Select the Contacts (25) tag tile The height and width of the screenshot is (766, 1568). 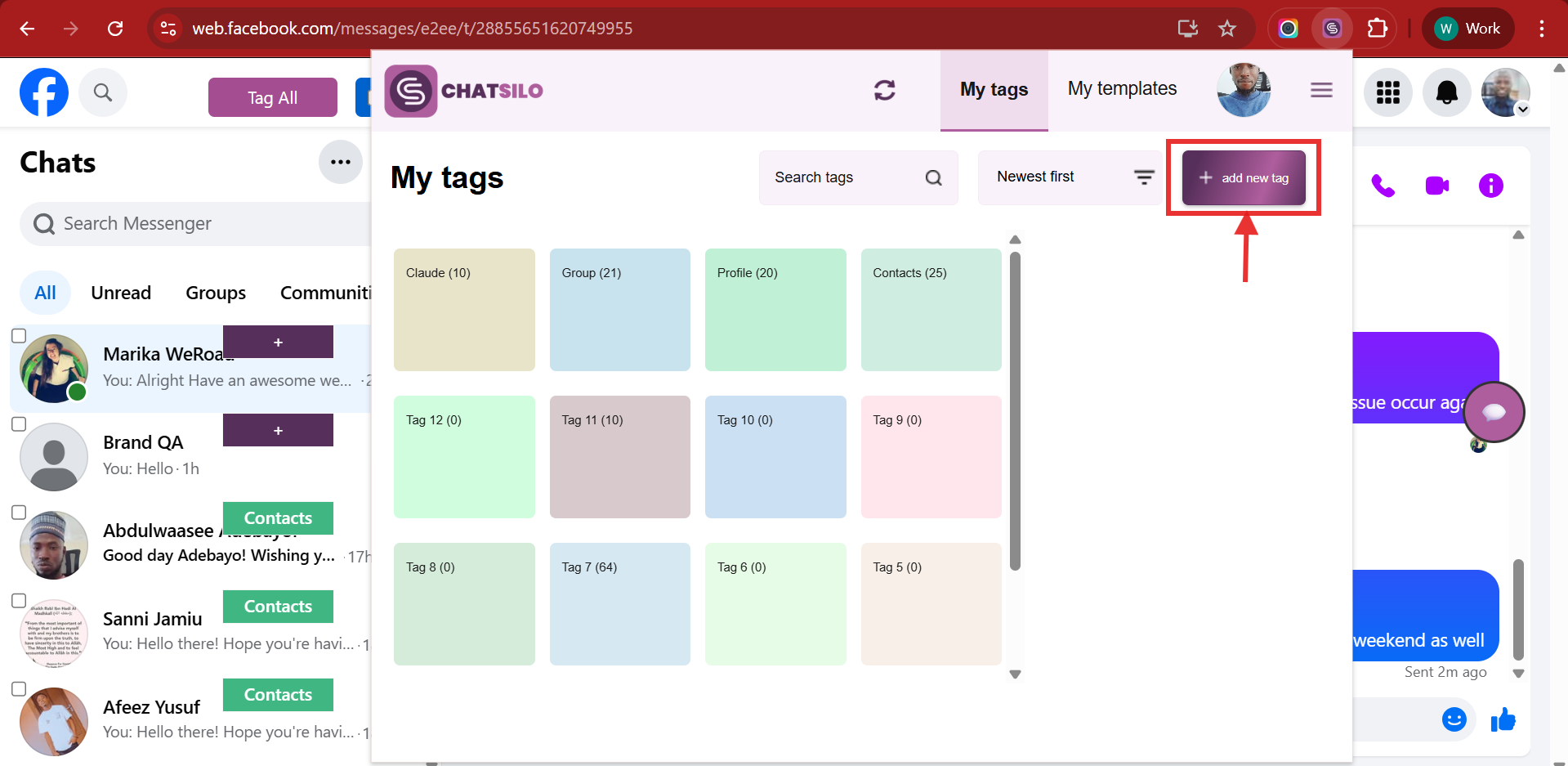931,310
